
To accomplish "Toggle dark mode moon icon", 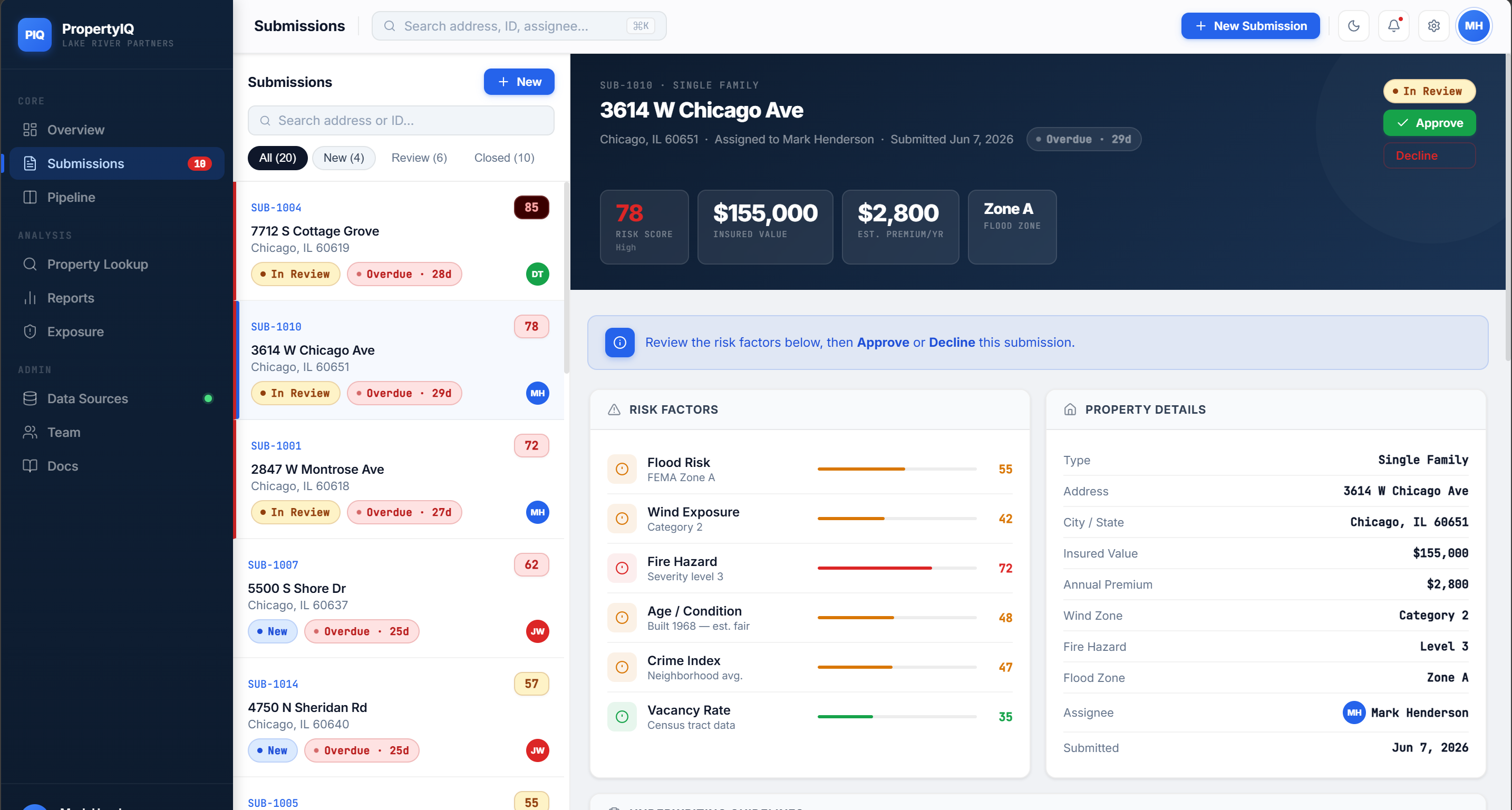I will tap(1353, 26).
